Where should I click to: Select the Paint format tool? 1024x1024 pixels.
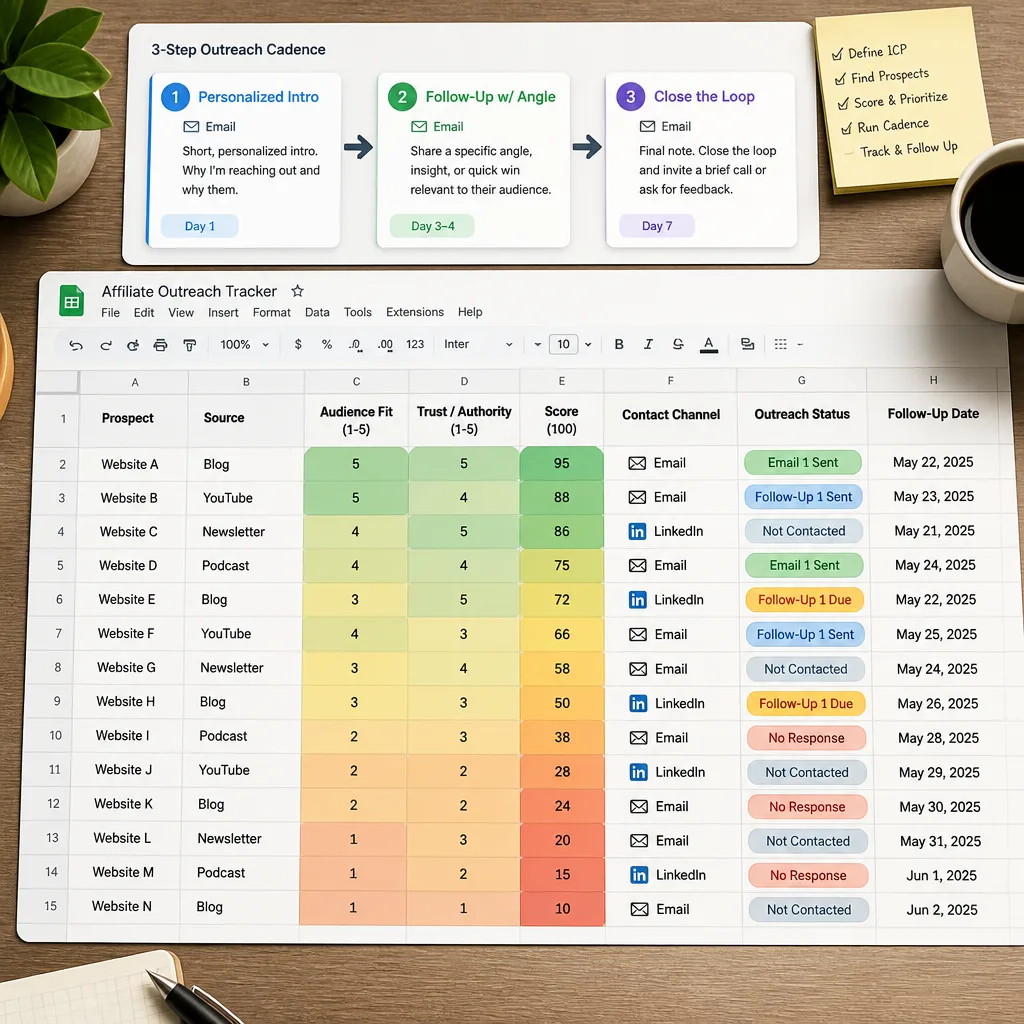[189, 345]
